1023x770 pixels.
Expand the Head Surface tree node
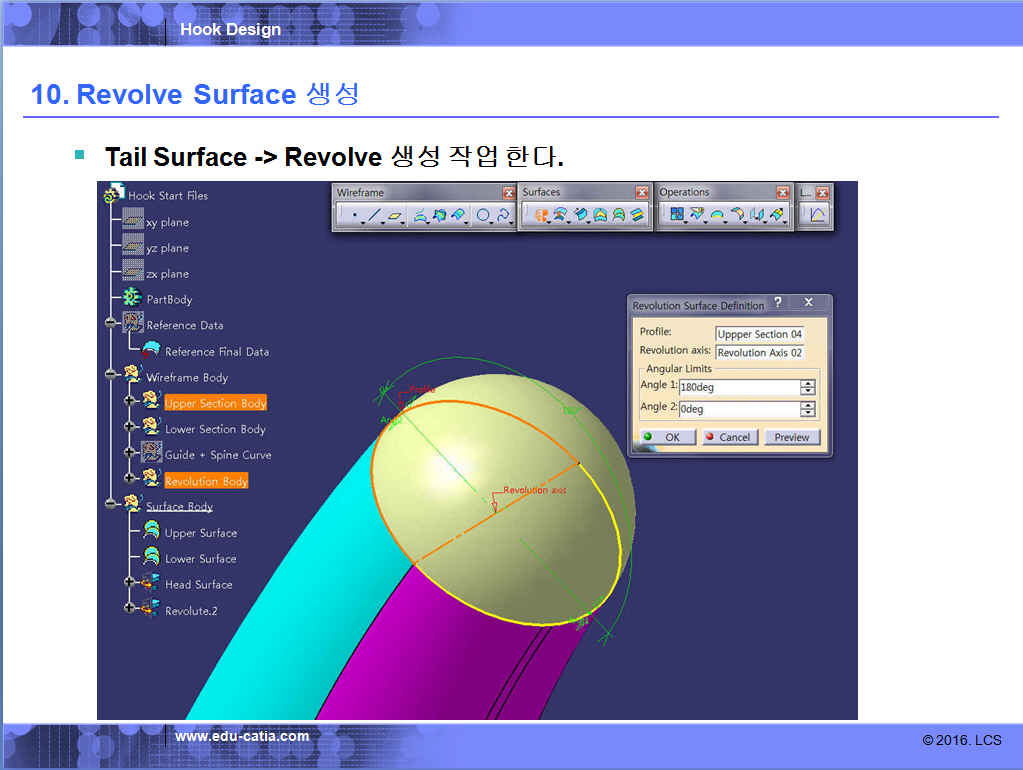click(x=130, y=583)
